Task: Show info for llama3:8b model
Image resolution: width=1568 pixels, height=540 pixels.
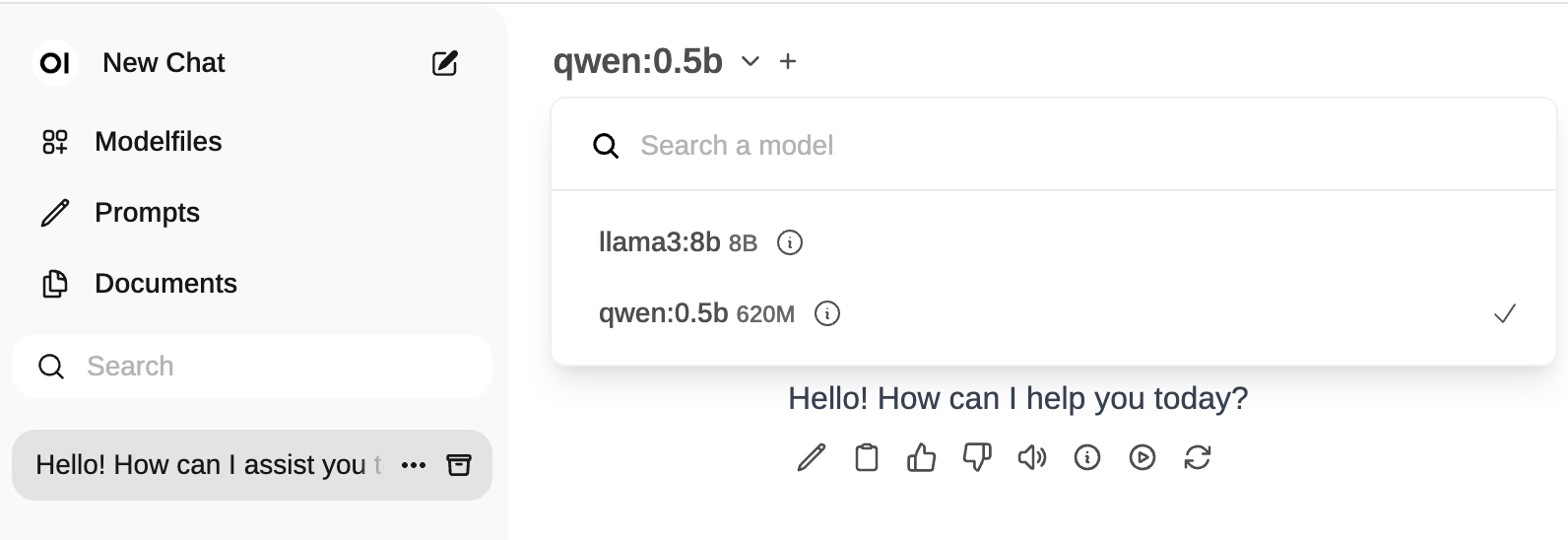Action: (x=790, y=242)
